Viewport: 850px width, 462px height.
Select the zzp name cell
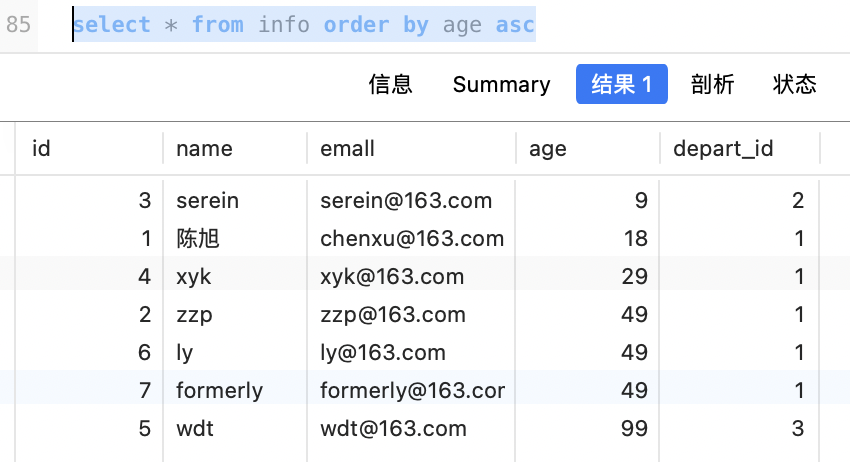[194, 314]
